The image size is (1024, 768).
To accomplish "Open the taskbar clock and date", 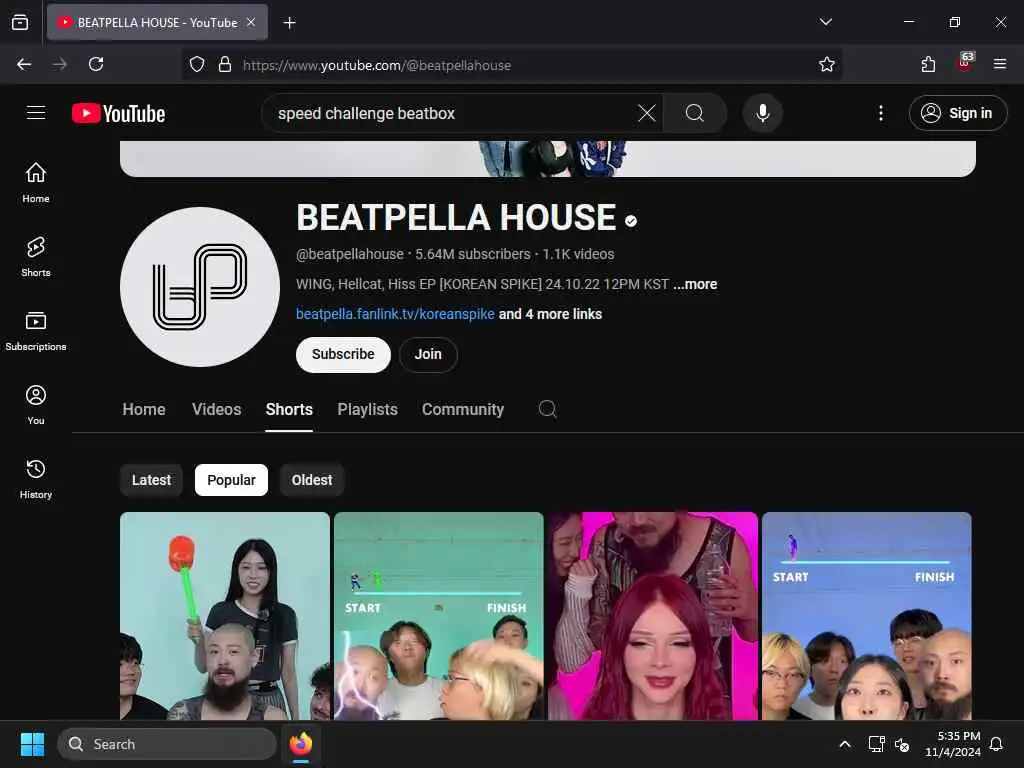I will [x=953, y=744].
